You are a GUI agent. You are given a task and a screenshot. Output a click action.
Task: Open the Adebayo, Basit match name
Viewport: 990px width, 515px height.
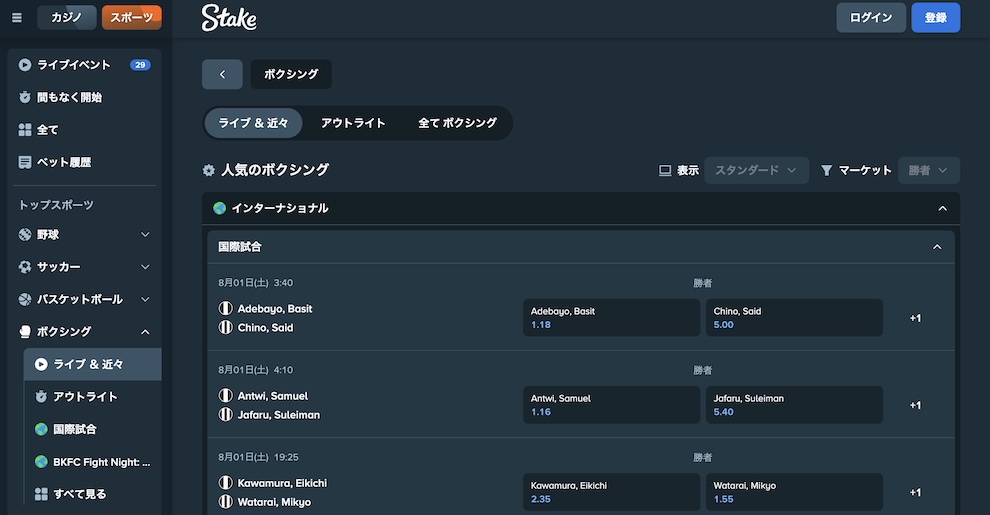tap(275, 309)
